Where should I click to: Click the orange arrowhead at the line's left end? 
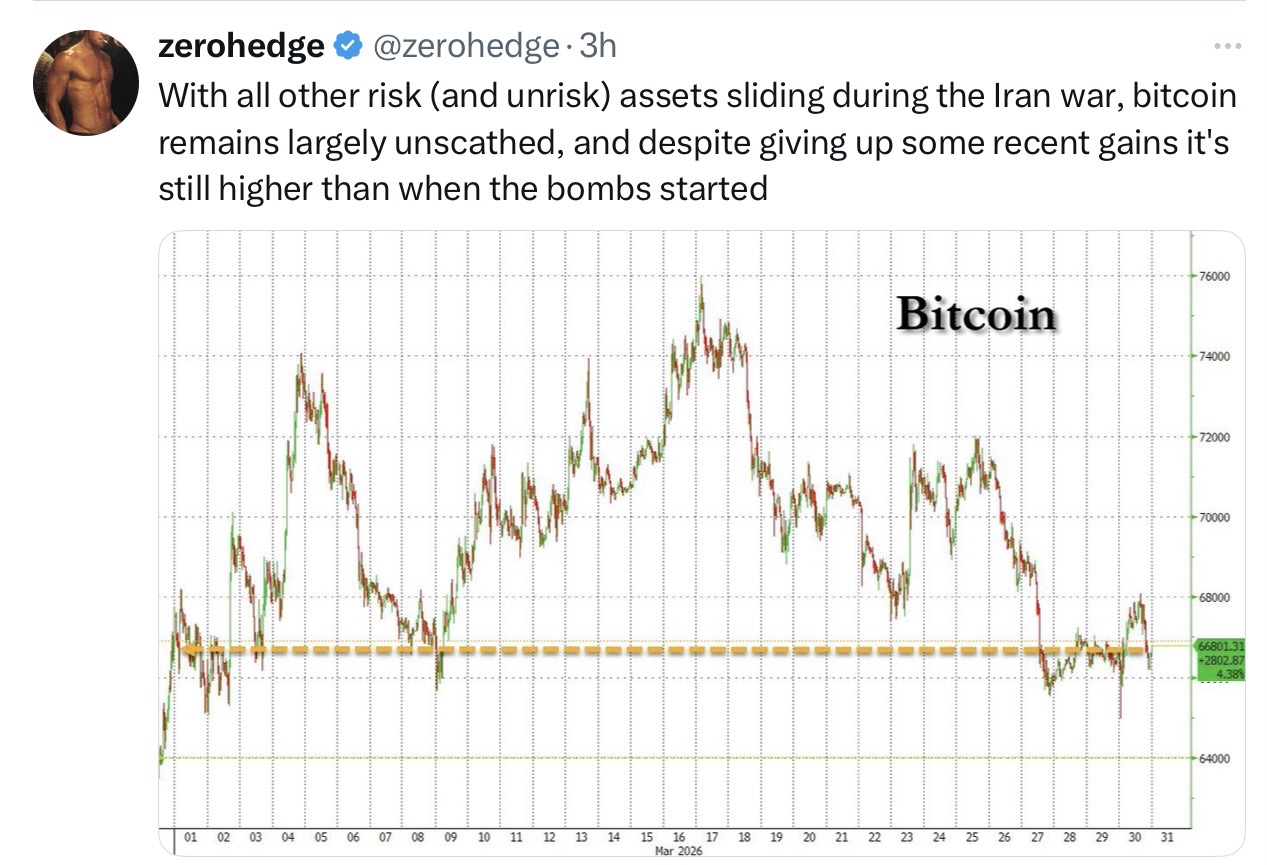coord(189,650)
